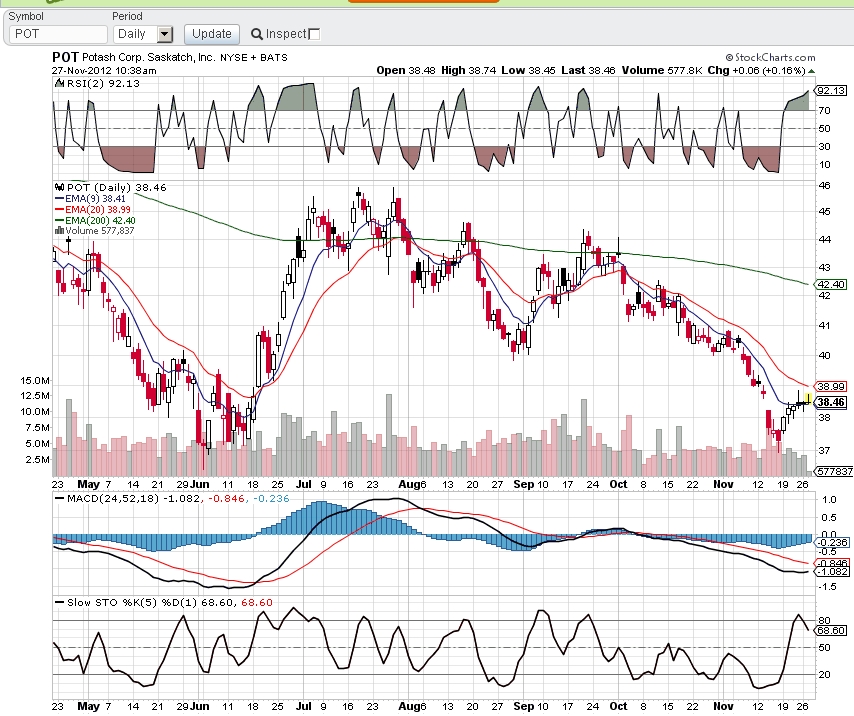Click the 'Chg +0.06 (+0.16%)' header value
Image resolution: width=854 pixels, height=716 pixels.
757,70
